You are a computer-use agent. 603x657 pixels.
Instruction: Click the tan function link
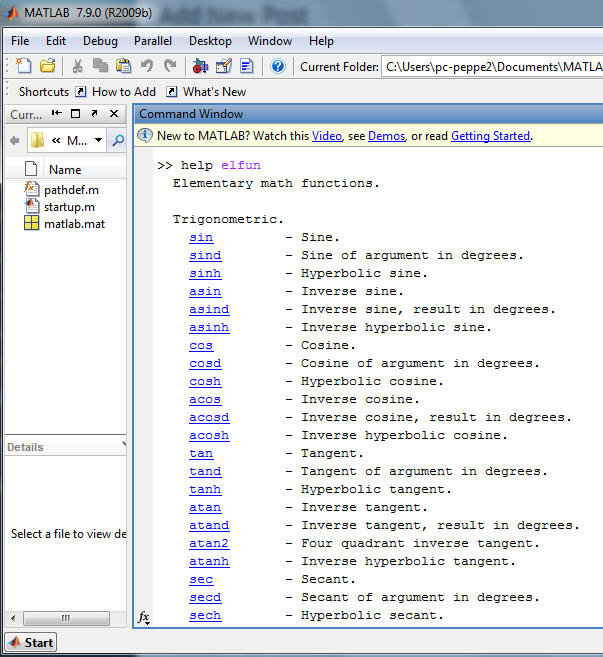201,454
